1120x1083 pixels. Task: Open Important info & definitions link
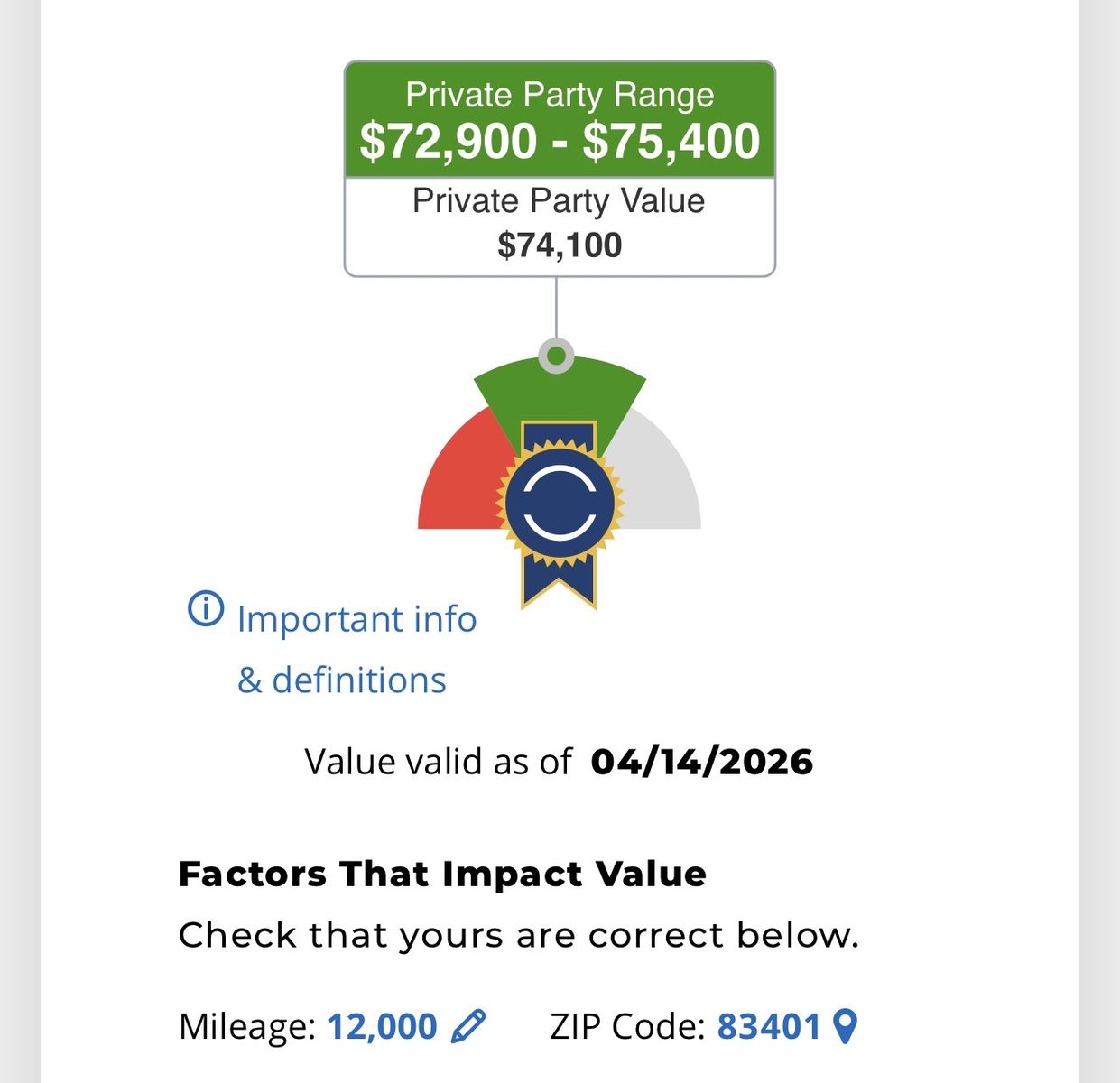tap(356, 621)
